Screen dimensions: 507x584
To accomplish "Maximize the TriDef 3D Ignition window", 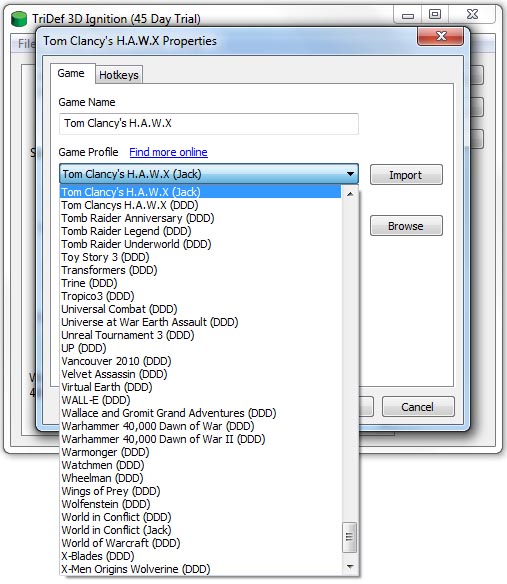I will 435,15.
